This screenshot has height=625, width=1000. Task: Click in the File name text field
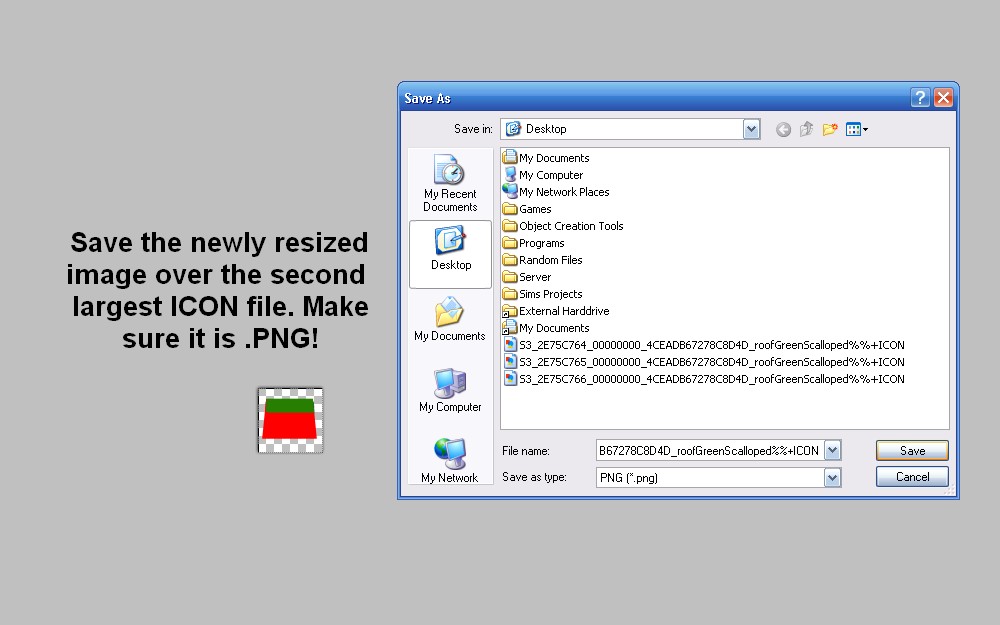pyautogui.click(x=710, y=450)
